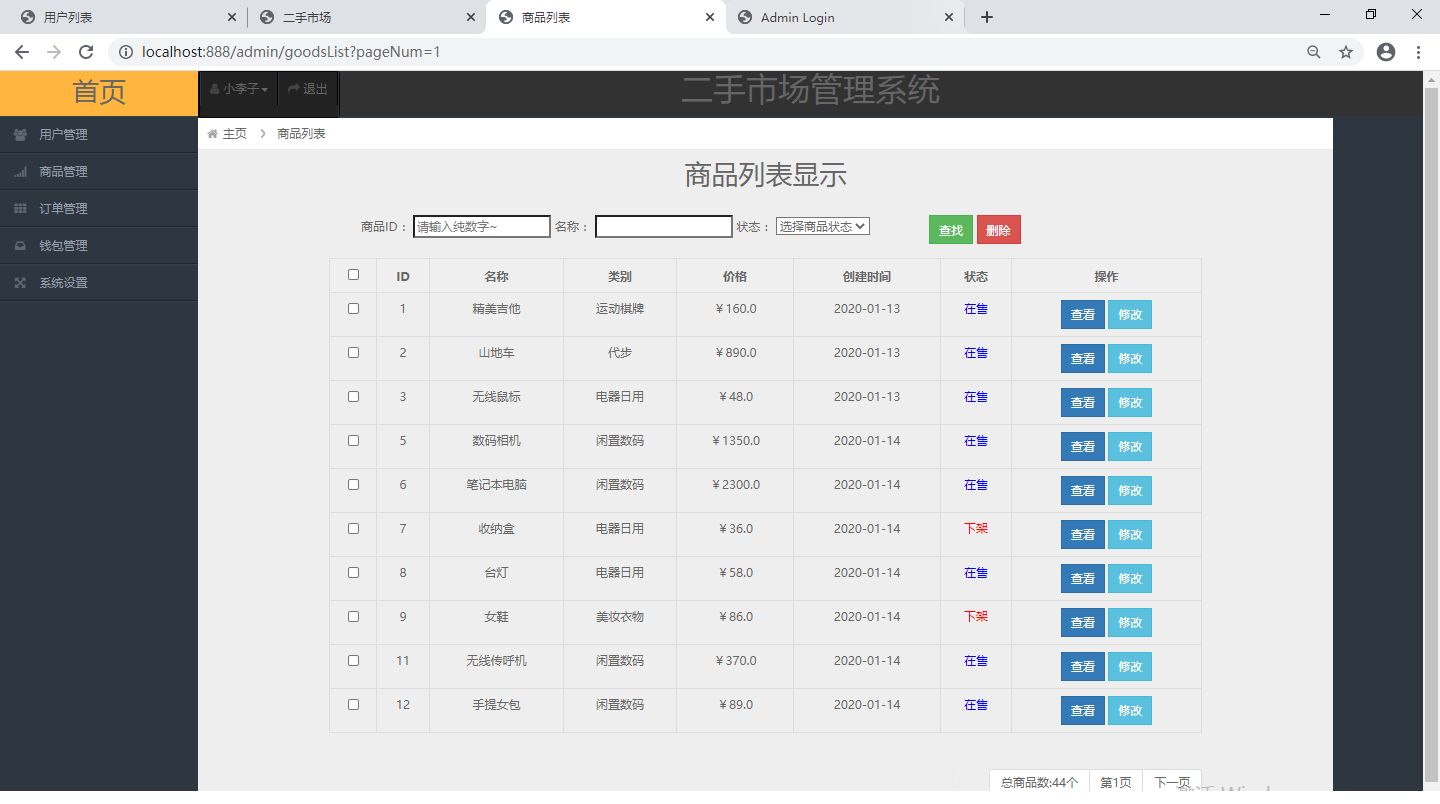The width and height of the screenshot is (1440, 804).
Task: Click the 钱包管理 wallet icon
Action: click(x=18, y=244)
